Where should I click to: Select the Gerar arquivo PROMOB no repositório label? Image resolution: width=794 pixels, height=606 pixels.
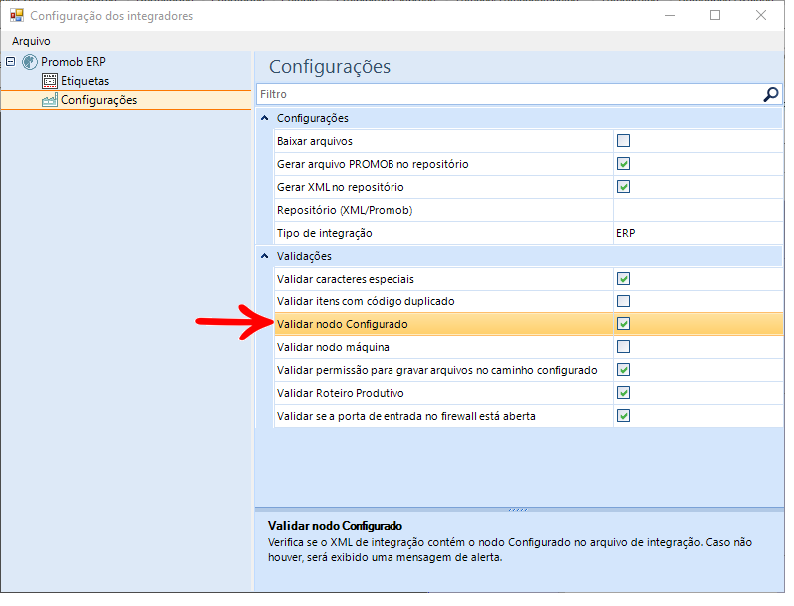tap(373, 164)
